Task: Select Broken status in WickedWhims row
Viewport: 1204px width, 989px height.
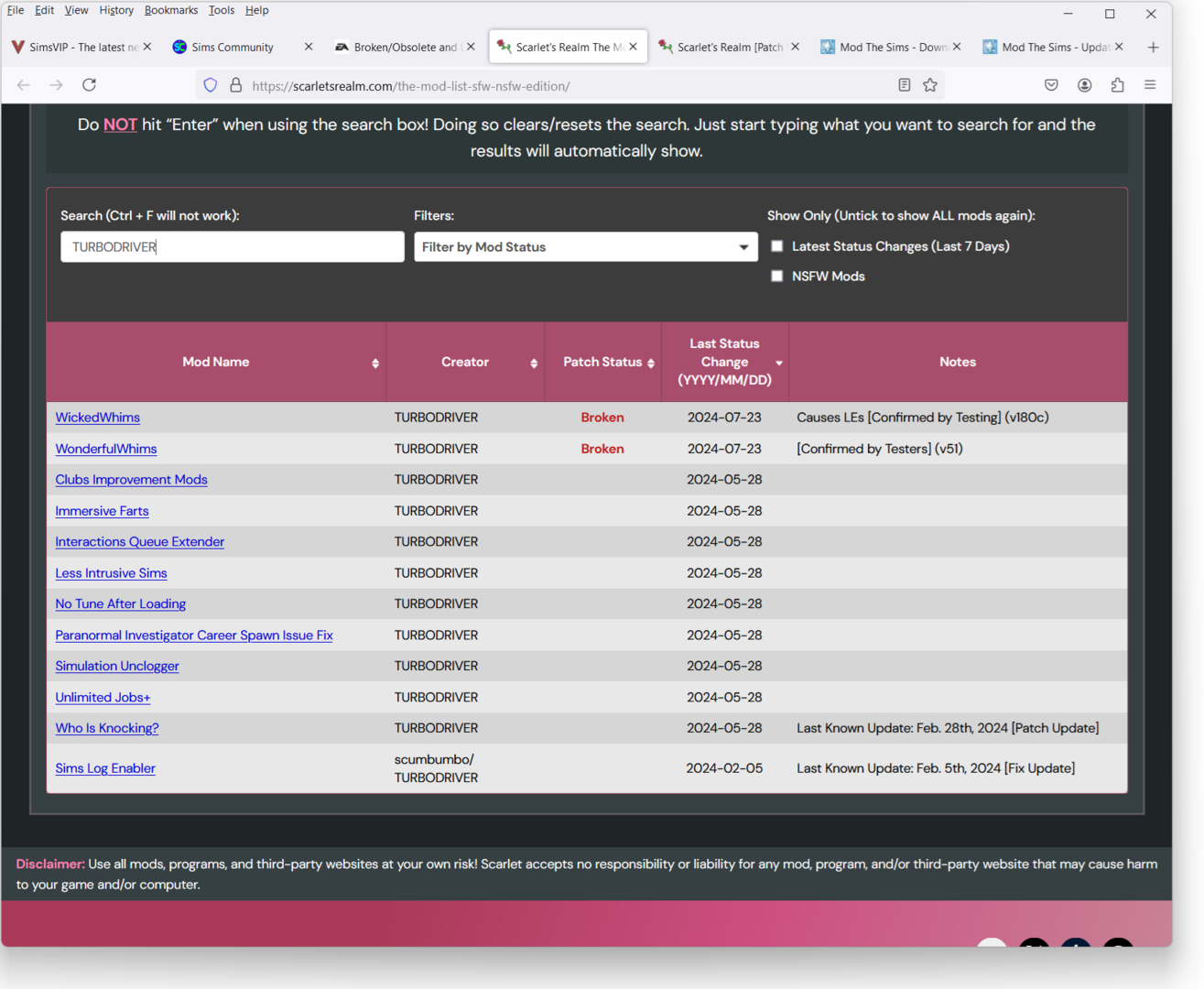Action: tap(602, 418)
